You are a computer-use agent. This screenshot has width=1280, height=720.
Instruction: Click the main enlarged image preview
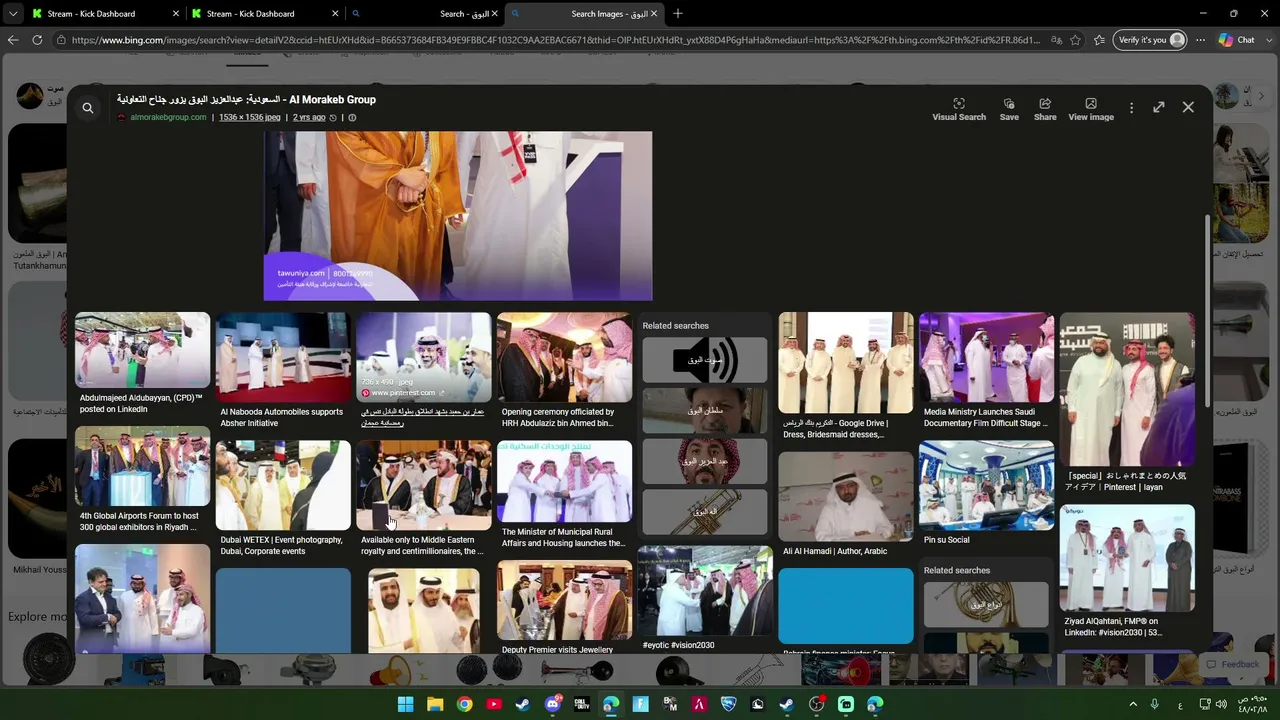point(458,215)
